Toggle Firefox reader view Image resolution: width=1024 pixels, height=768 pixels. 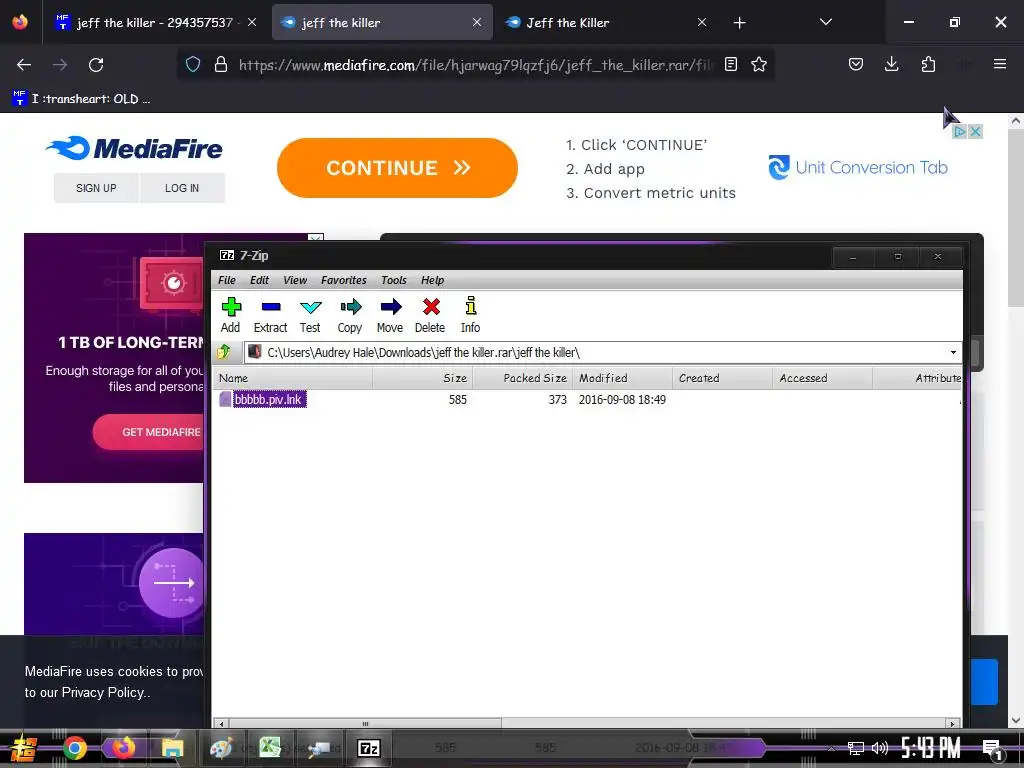click(731, 65)
